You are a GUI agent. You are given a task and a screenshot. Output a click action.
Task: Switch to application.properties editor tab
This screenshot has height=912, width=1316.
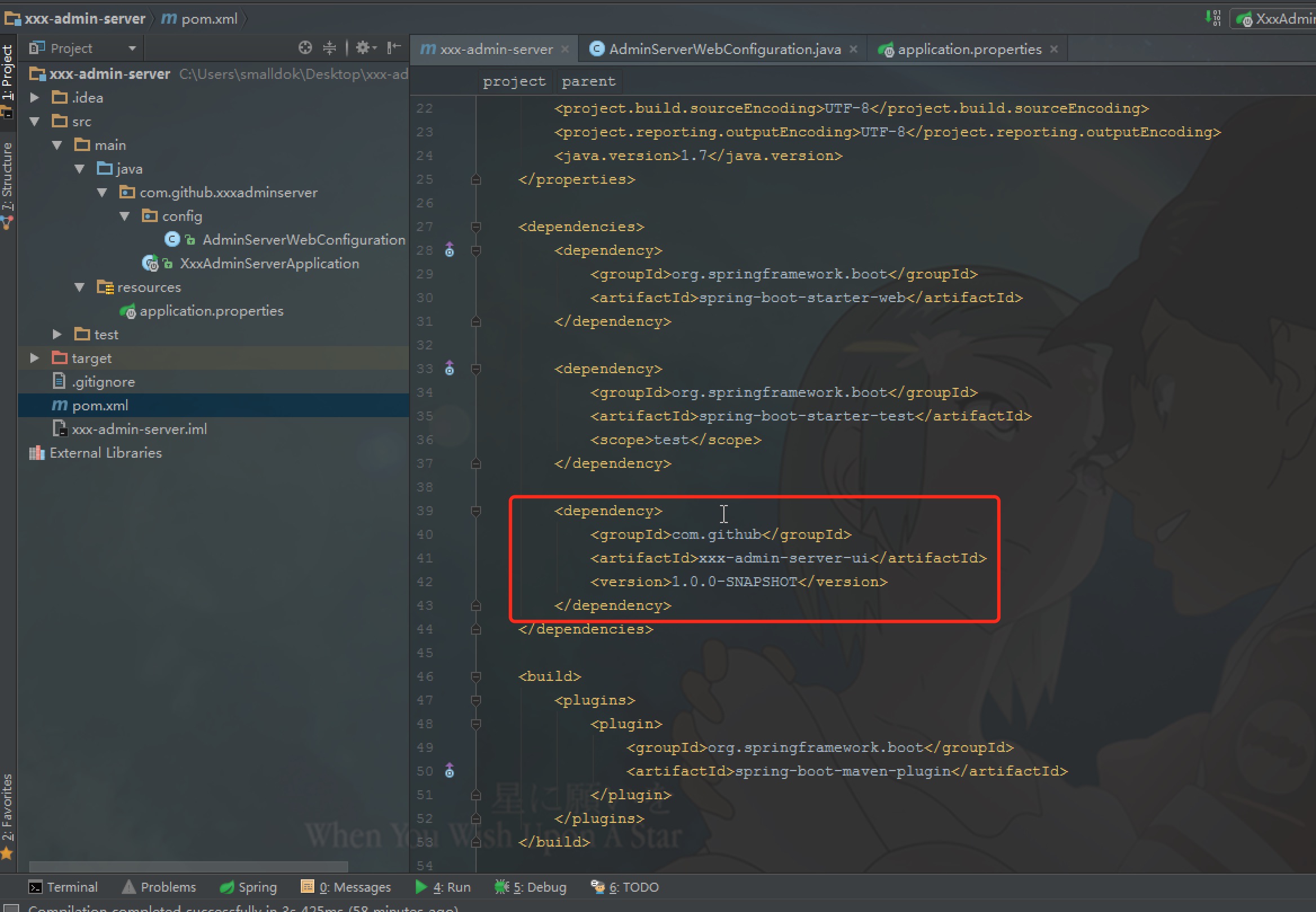[969, 49]
